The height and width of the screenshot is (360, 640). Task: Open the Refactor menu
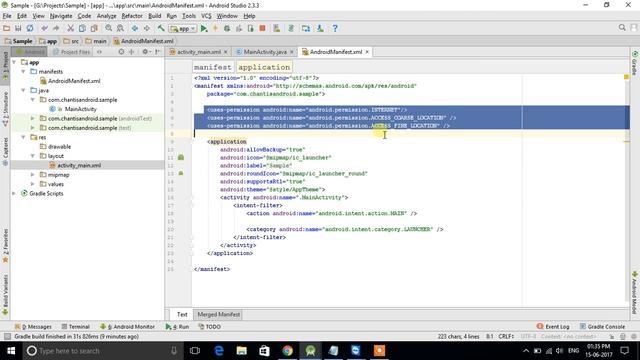[x=132, y=16]
